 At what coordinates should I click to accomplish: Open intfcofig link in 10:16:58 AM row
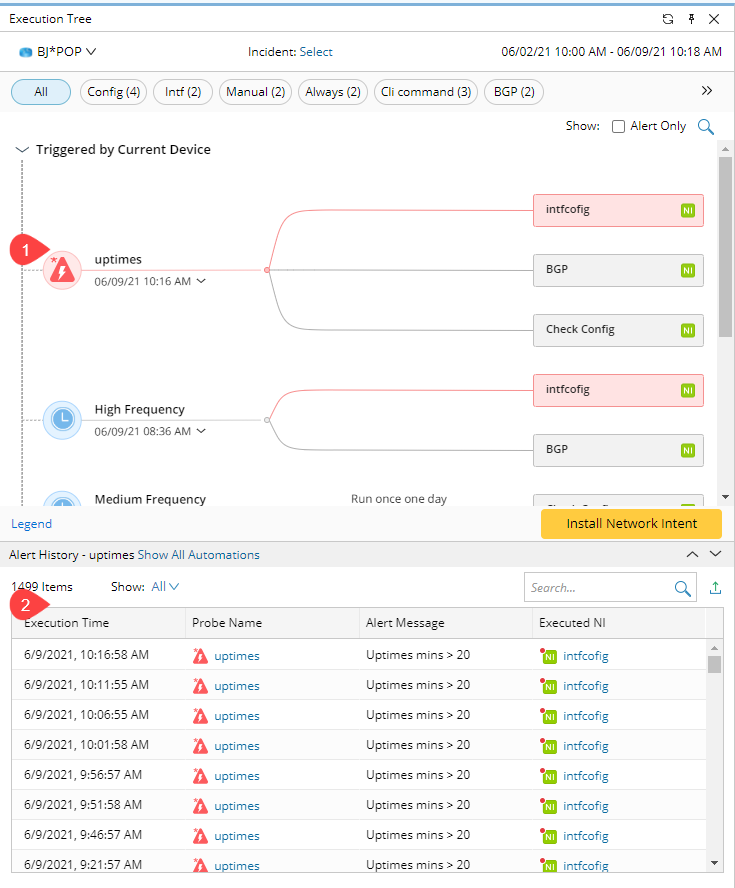point(586,656)
